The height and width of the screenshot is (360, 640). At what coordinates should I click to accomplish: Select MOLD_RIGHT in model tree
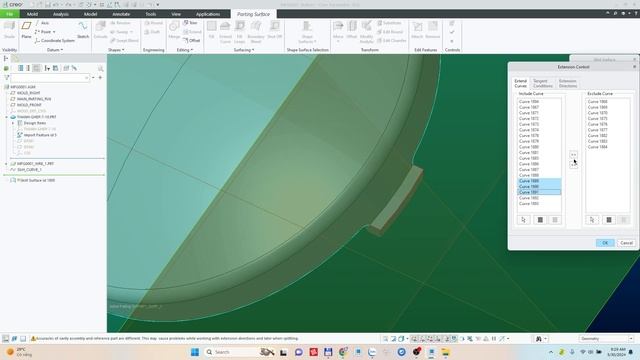(28, 93)
